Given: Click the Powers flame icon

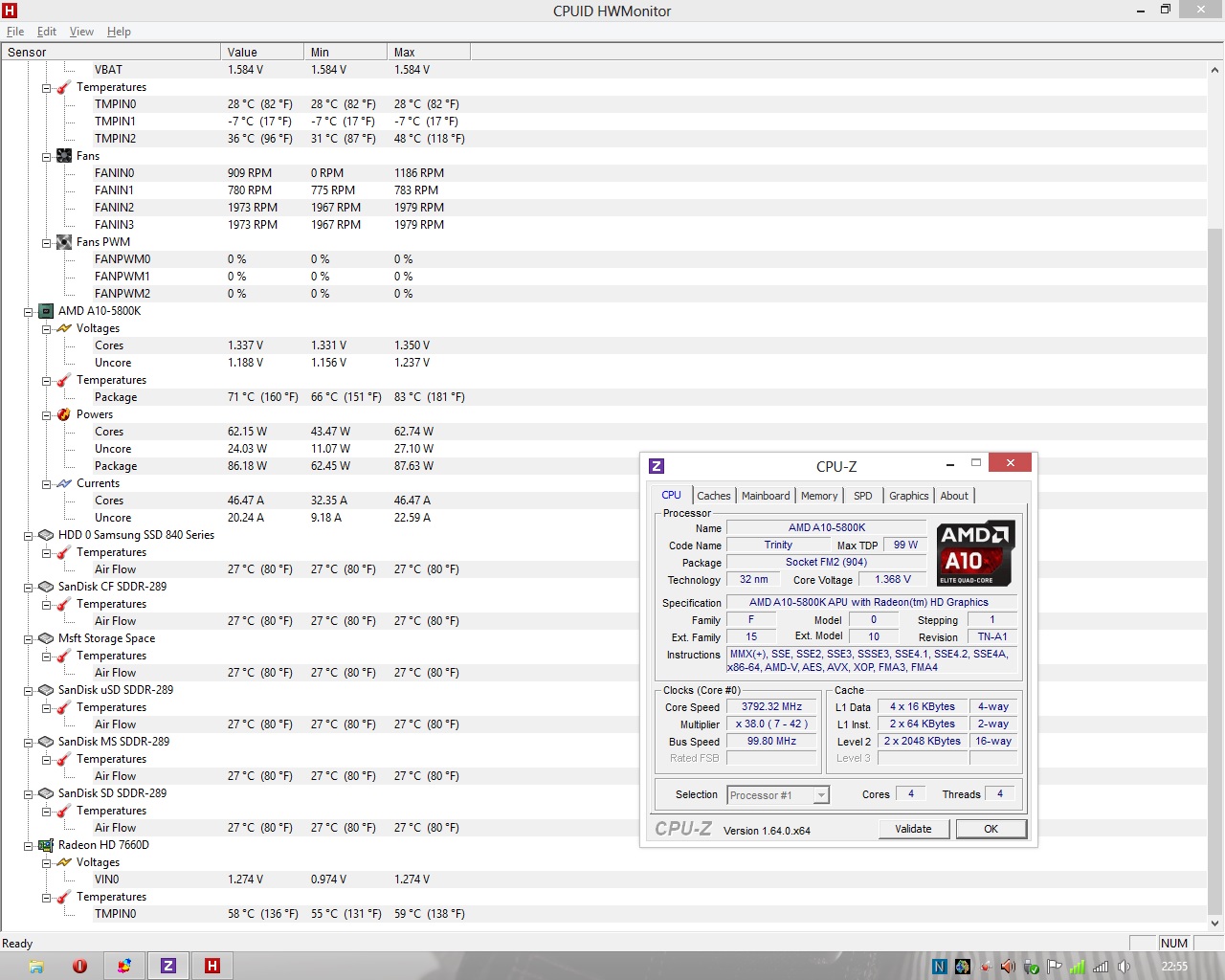Looking at the screenshot, I should (64, 414).
